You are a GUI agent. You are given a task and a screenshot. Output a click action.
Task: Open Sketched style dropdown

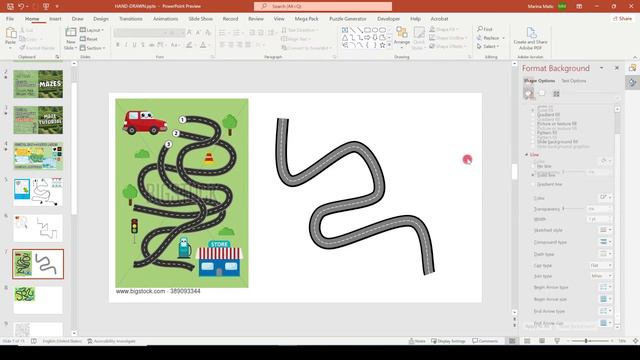coord(606,230)
